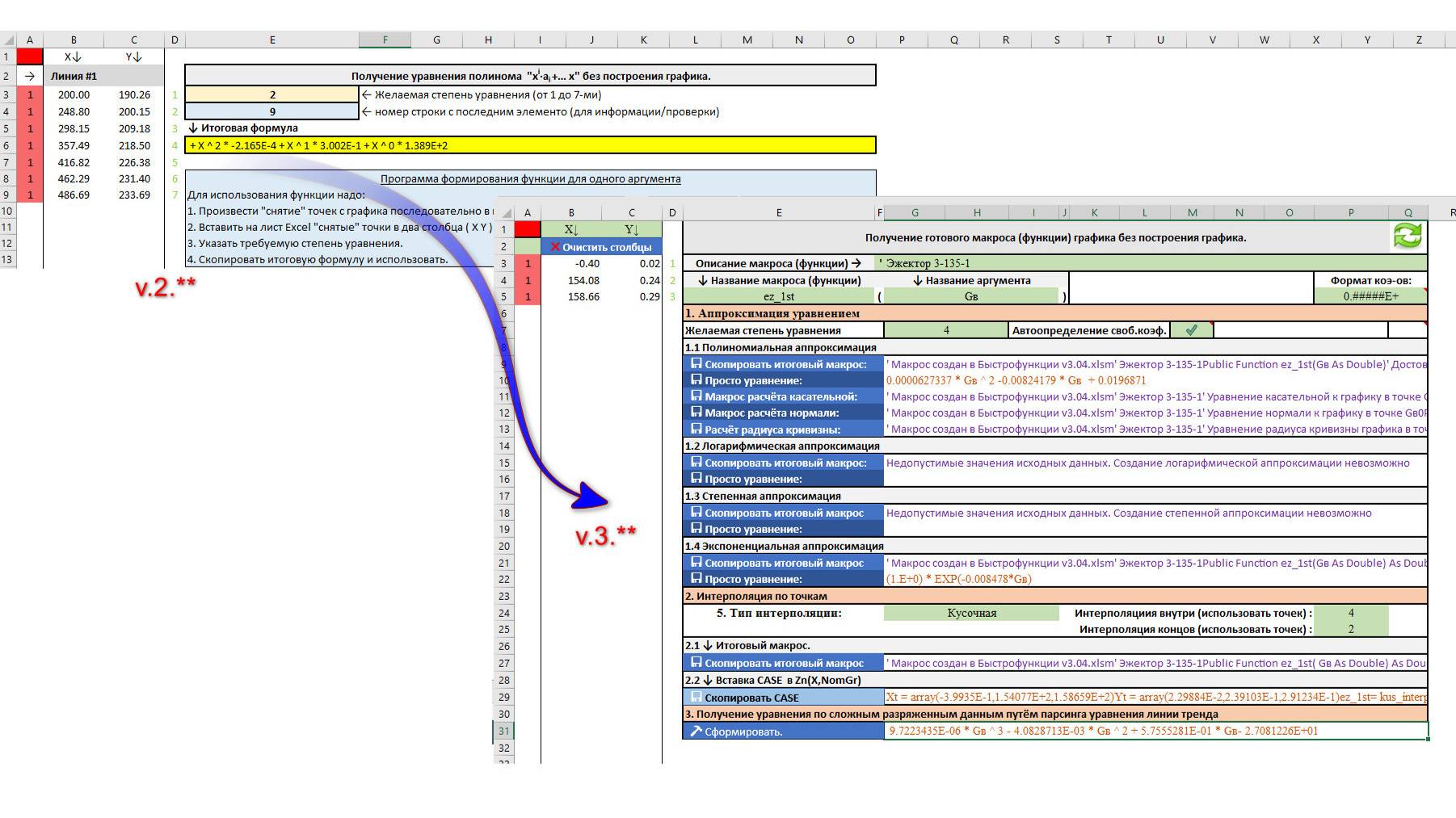Select '3. Получение уравнения по сложным' section header
The height and width of the screenshot is (818, 1456).
[1055, 714]
